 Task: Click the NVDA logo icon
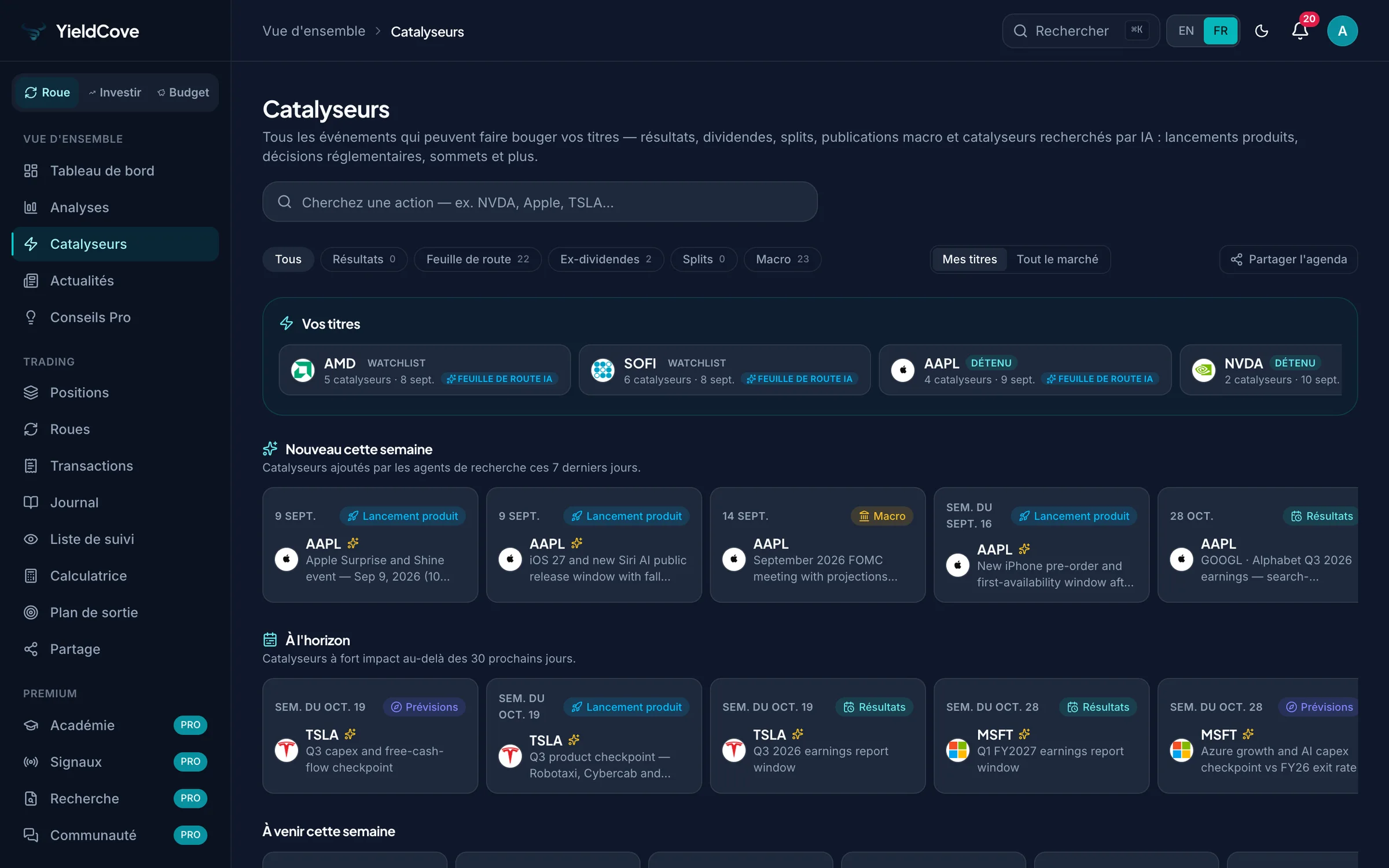pos(1204,370)
